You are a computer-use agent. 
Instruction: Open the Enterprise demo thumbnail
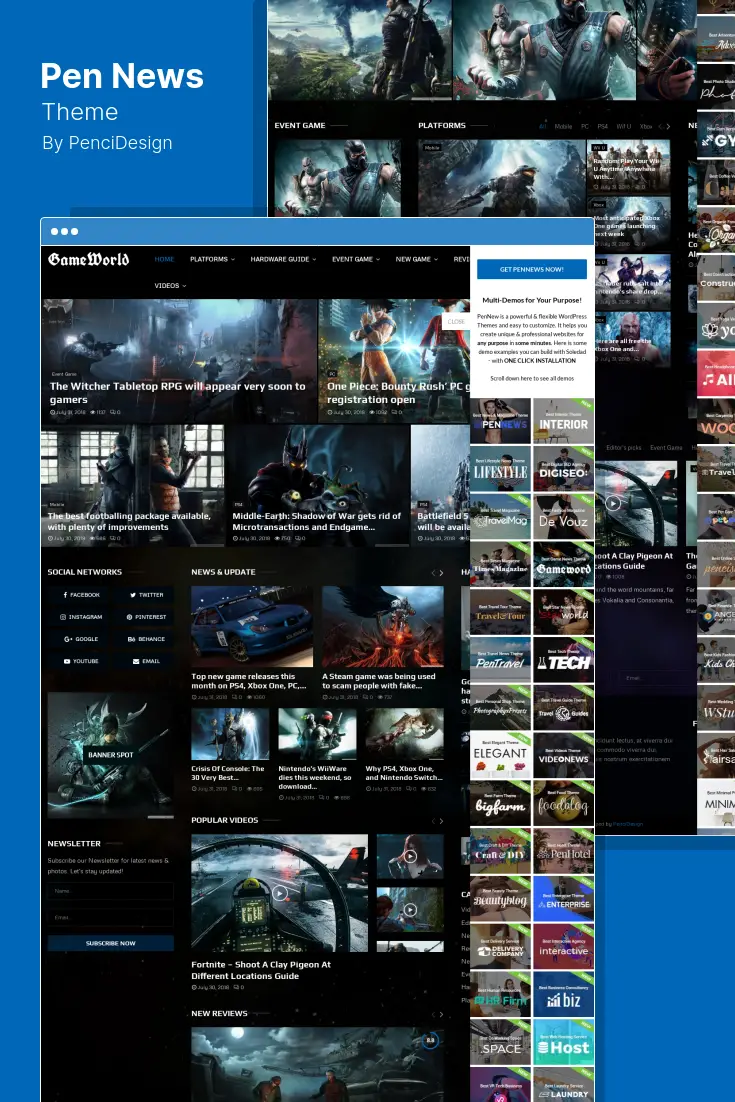point(564,899)
